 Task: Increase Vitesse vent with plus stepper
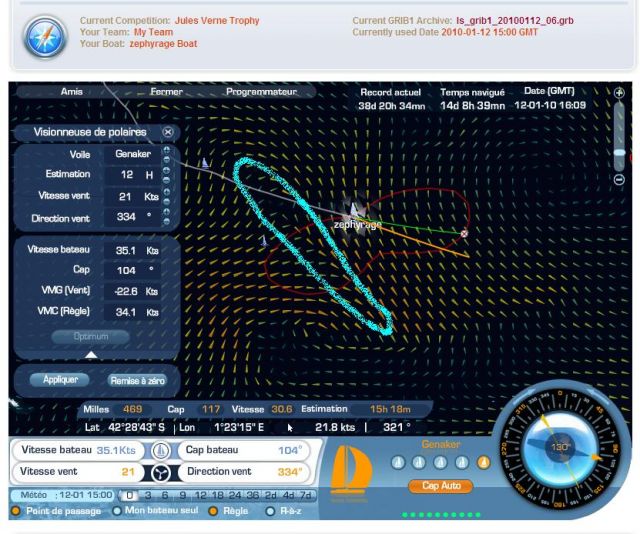(x=167, y=191)
